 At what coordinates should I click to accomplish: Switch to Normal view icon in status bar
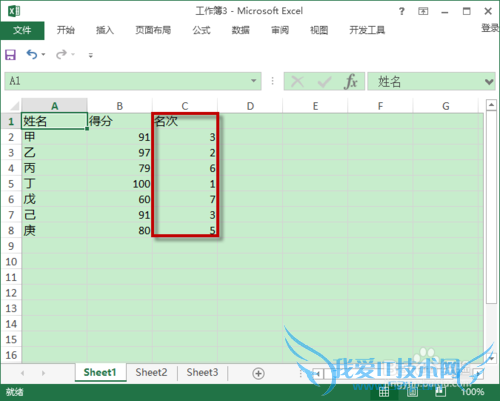[x=384, y=392]
